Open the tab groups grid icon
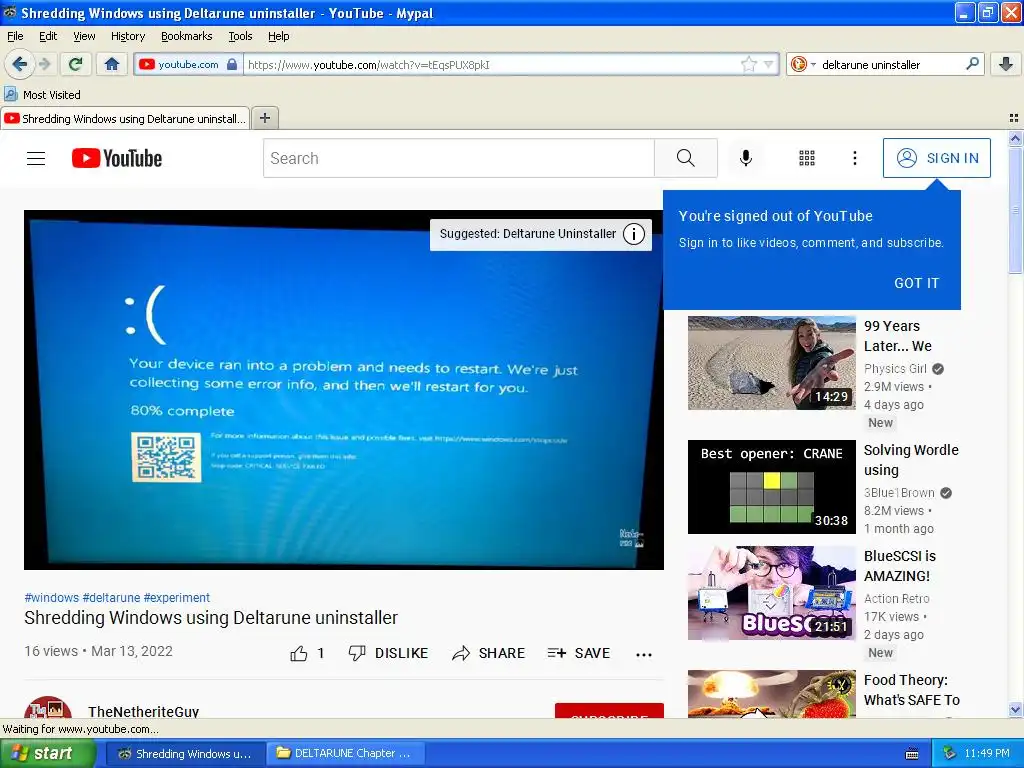1024x768 pixels. (x=1014, y=118)
